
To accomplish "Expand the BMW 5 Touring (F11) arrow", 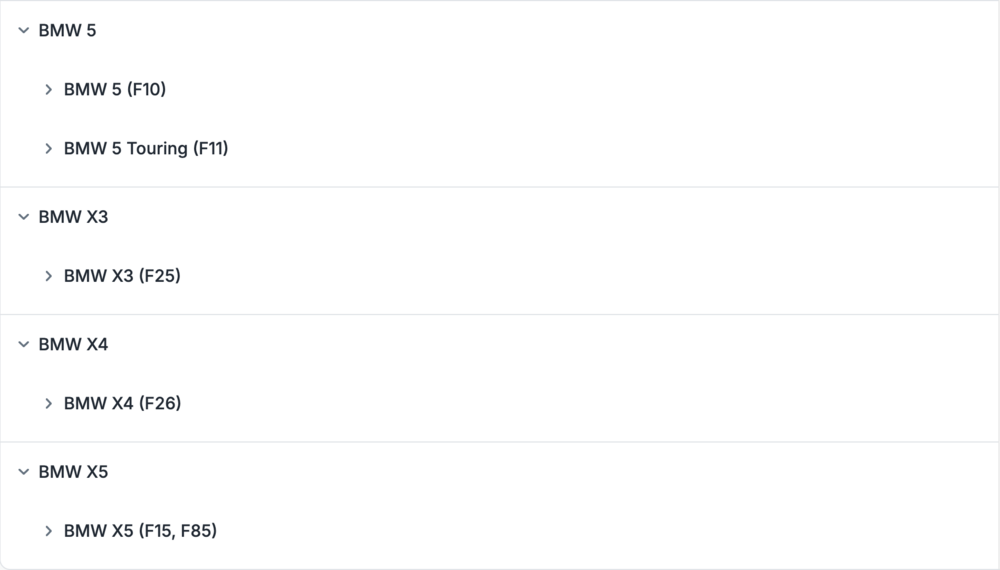I will click(x=48, y=149).
